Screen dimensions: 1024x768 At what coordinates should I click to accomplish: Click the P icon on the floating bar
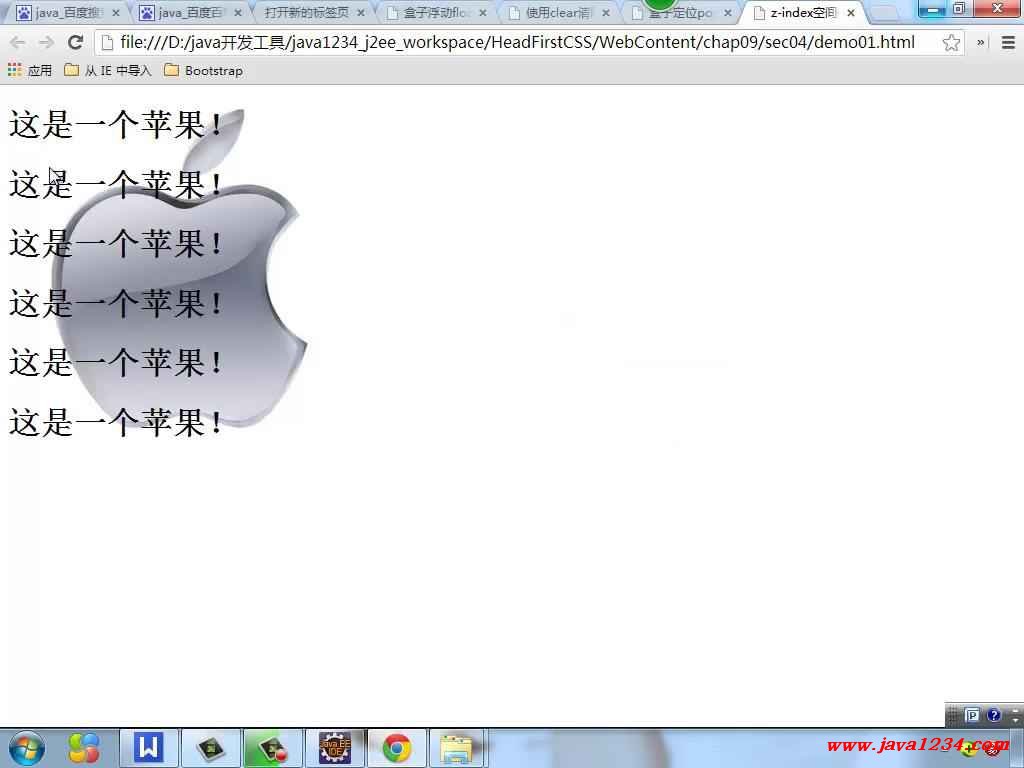pos(972,716)
